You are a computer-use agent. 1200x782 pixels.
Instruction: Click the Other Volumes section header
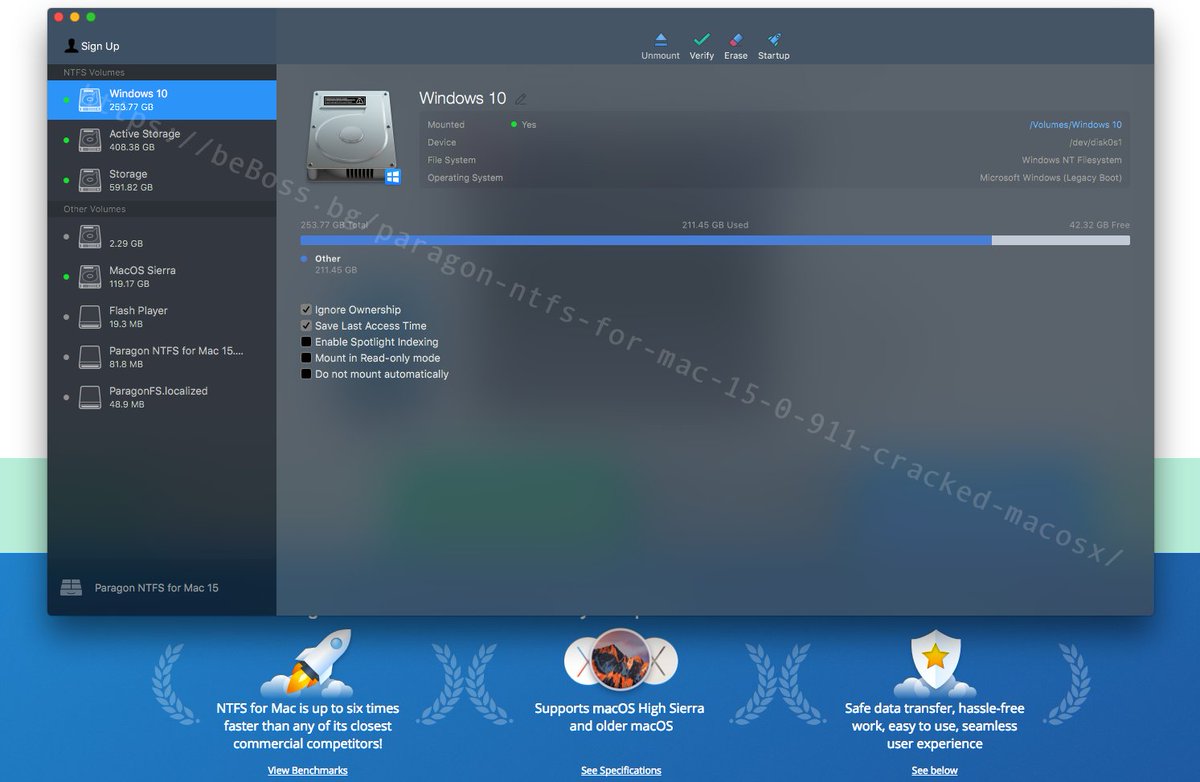(94, 210)
